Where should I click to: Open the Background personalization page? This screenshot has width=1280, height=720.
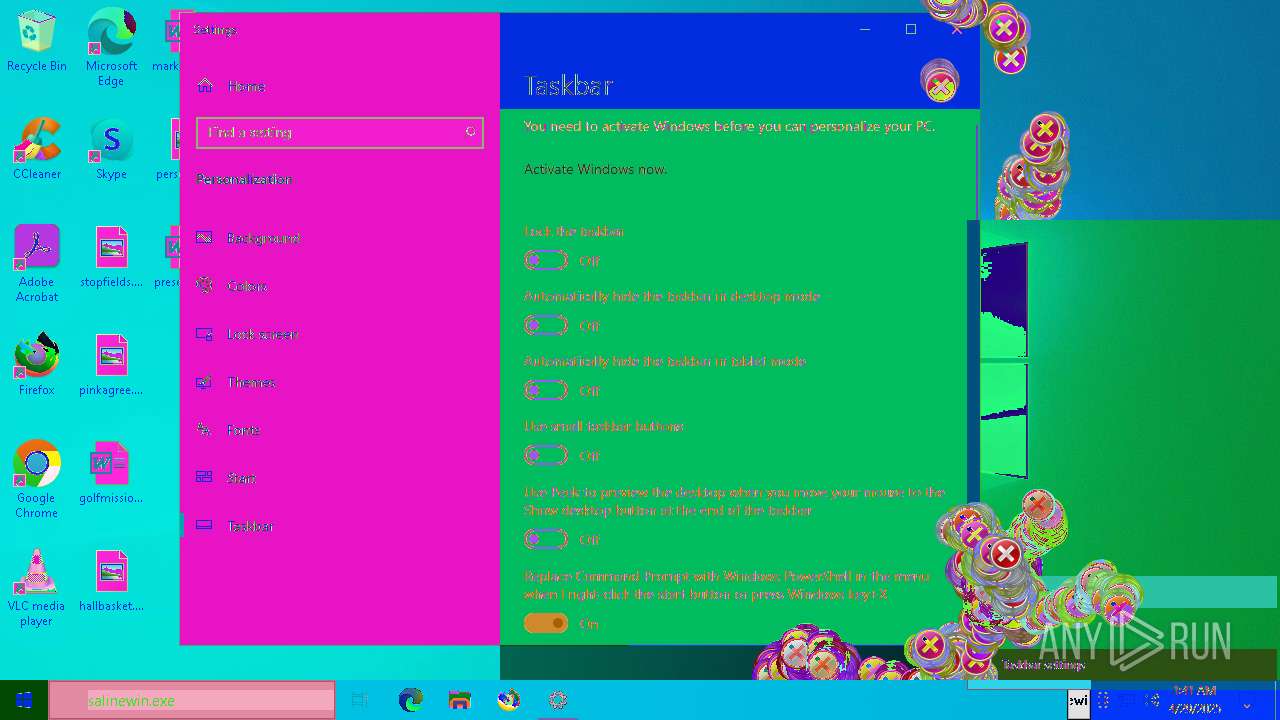[250, 238]
